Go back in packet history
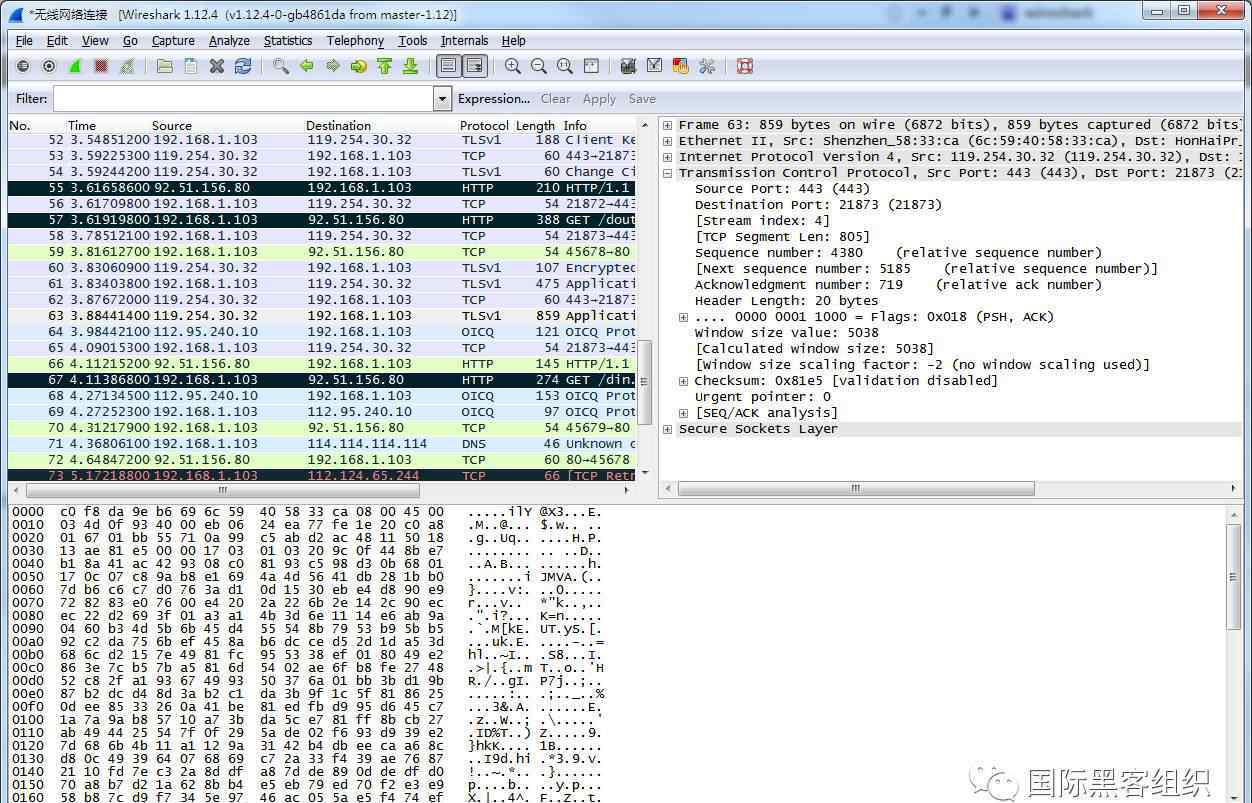The width and height of the screenshot is (1252, 803). pyautogui.click(x=307, y=66)
